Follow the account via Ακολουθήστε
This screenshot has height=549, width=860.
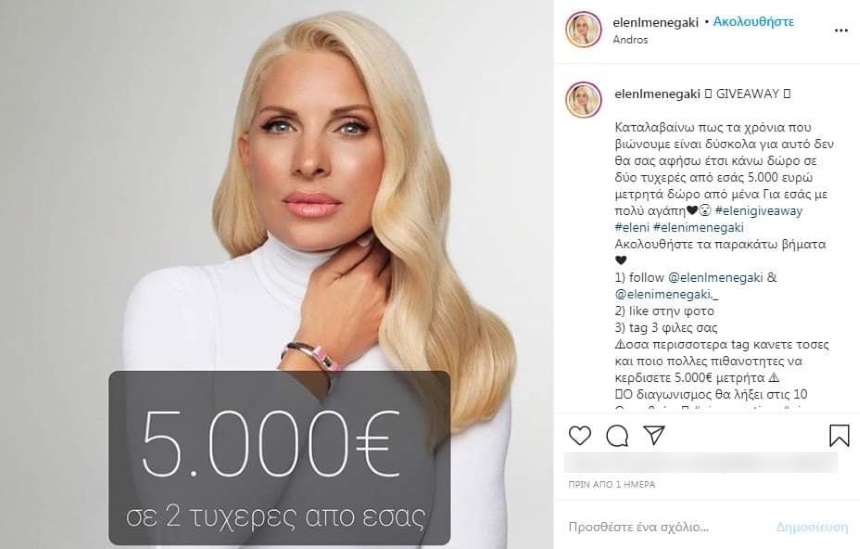(753, 22)
